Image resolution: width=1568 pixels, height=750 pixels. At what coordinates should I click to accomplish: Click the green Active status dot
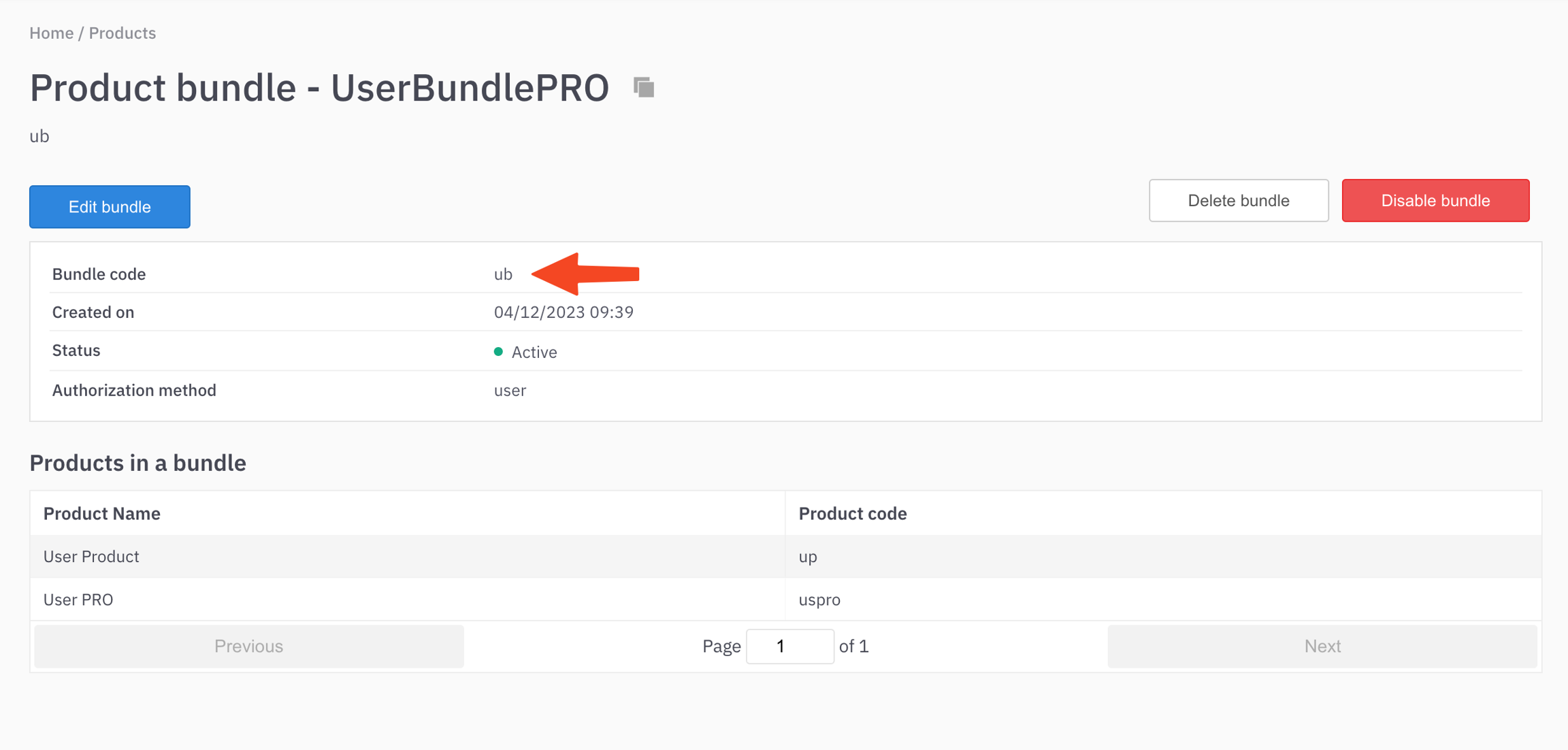click(498, 352)
